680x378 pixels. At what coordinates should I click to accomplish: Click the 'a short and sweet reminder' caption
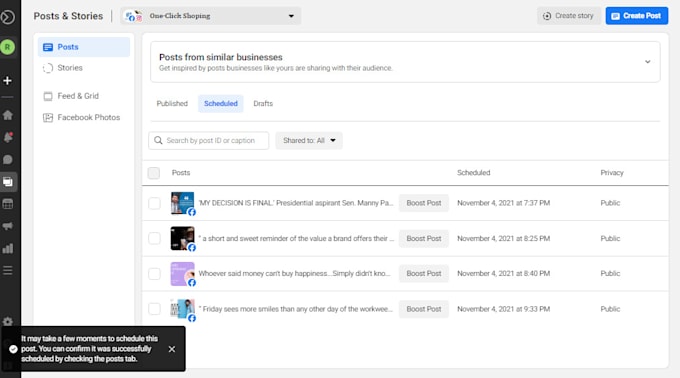(296, 238)
